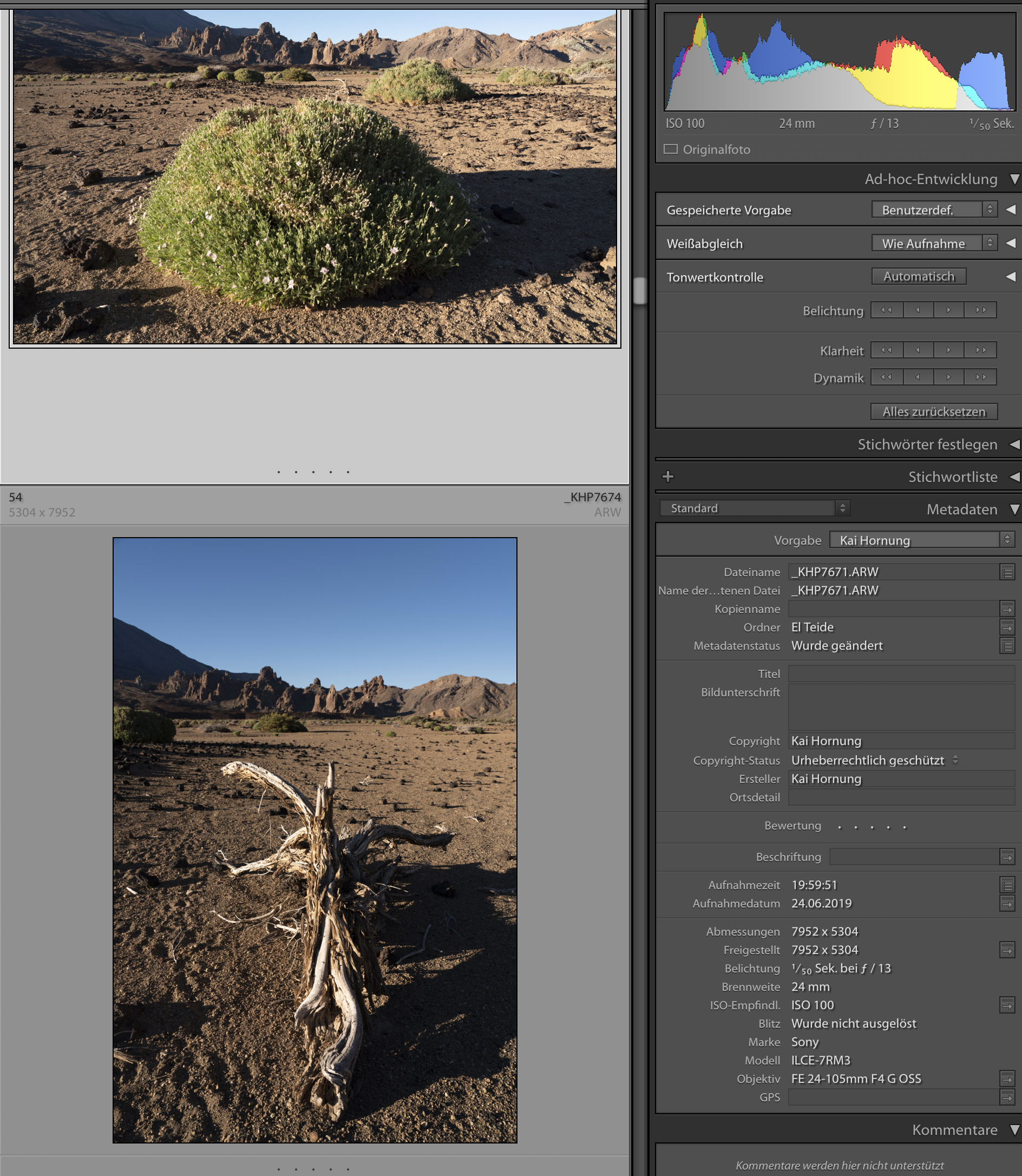
Task: Select the green bush landscape thumbnail
Action: click(315, 176)
